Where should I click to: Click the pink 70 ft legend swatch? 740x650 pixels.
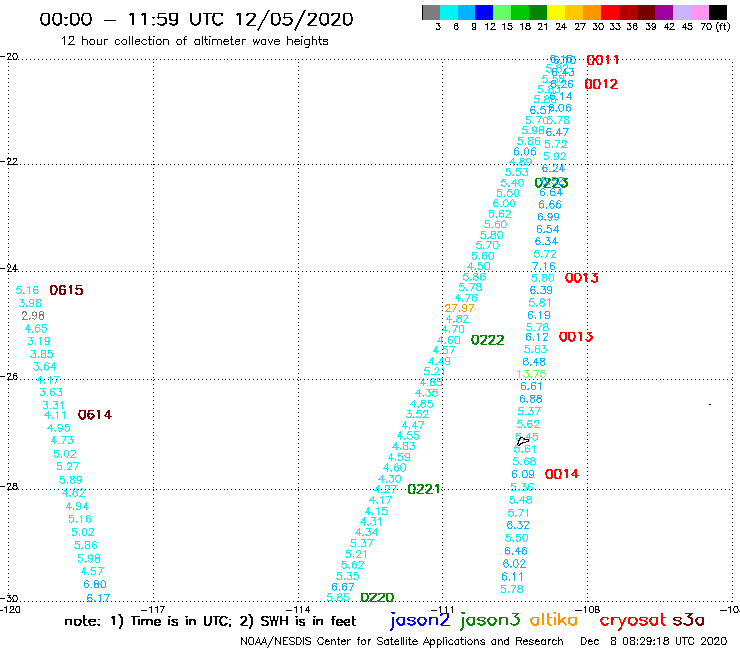click(x=699, y=13)
